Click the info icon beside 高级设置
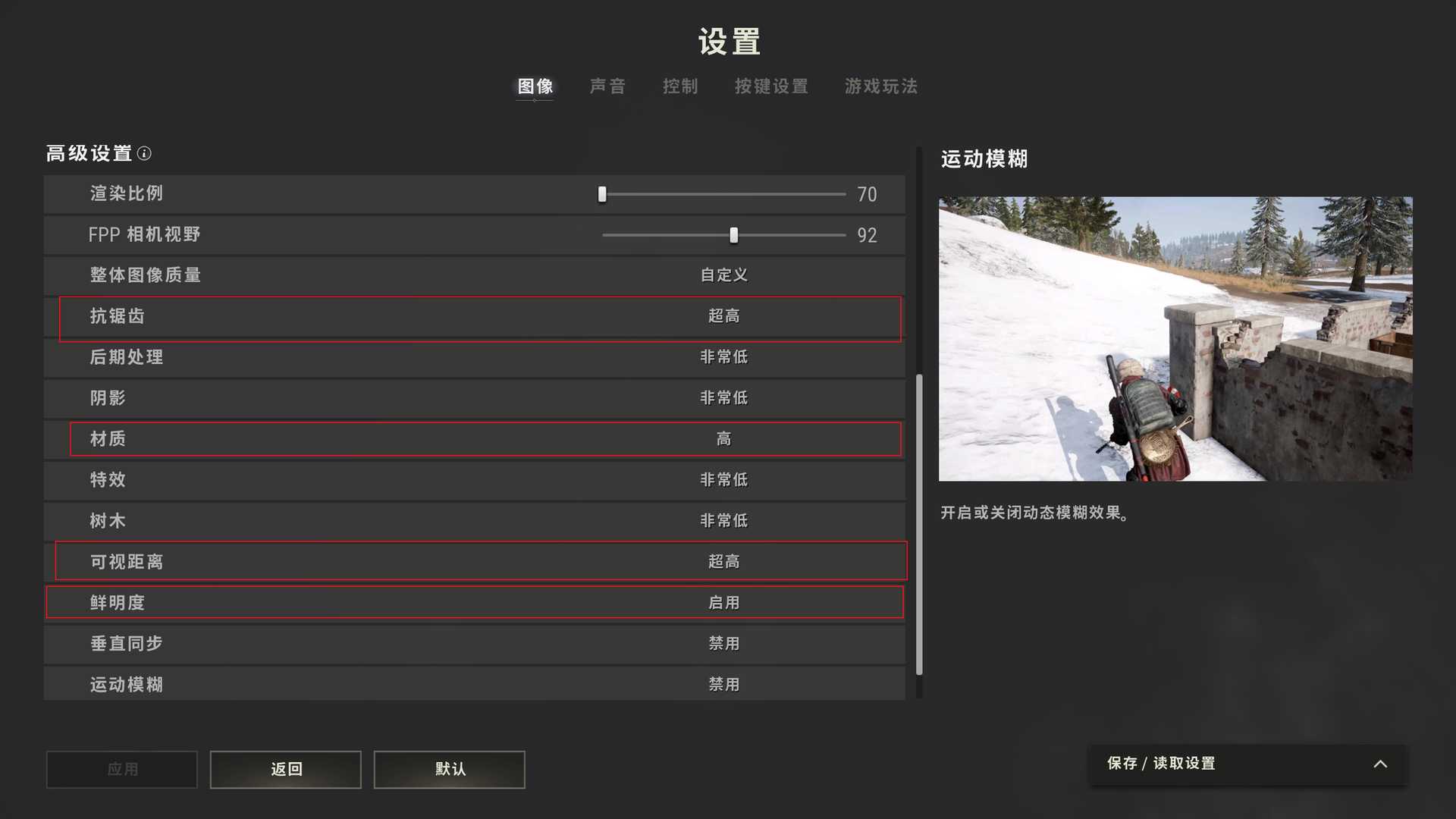 (x=144, y=154)
